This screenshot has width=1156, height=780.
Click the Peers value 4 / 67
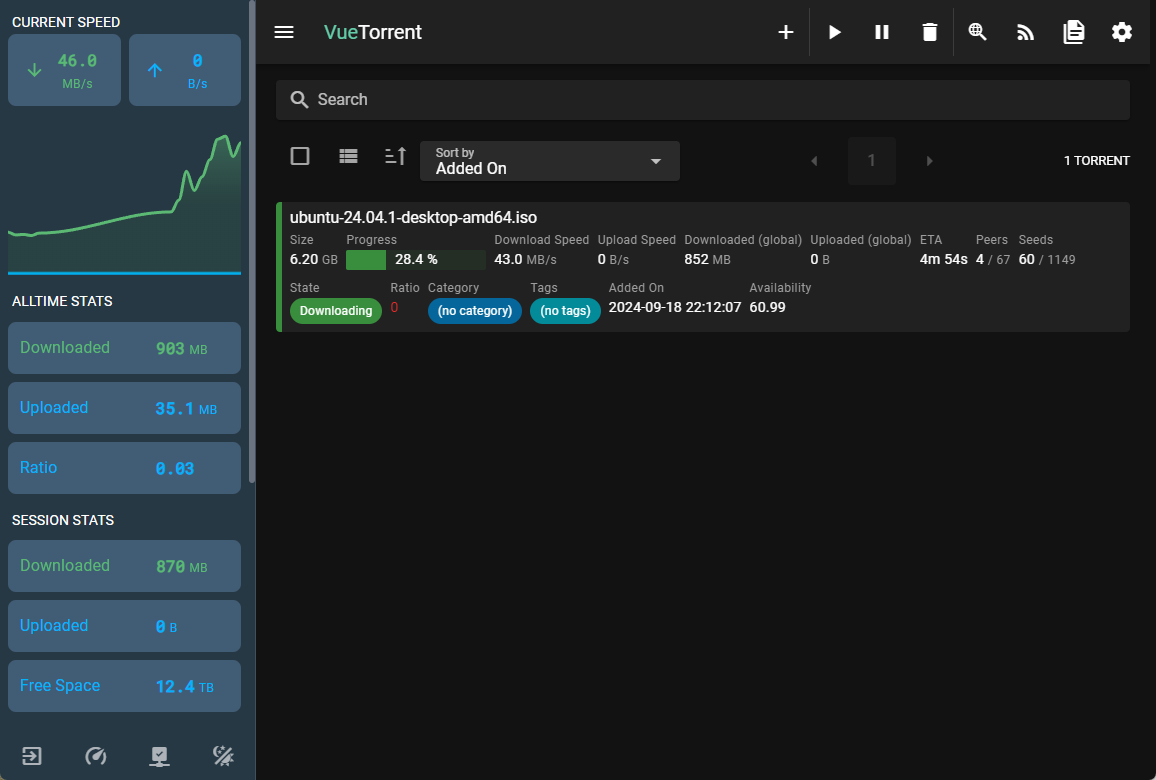(x=993, y=260)
